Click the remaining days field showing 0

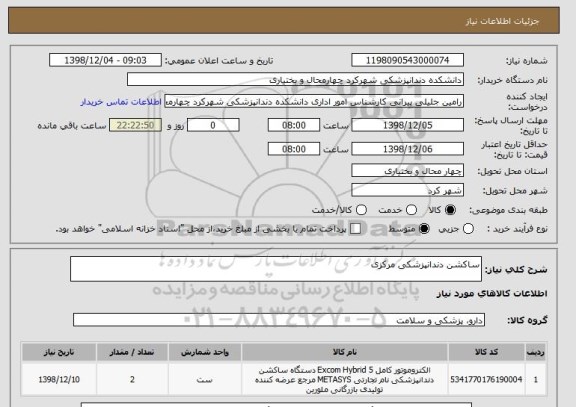tap(213, 125)
